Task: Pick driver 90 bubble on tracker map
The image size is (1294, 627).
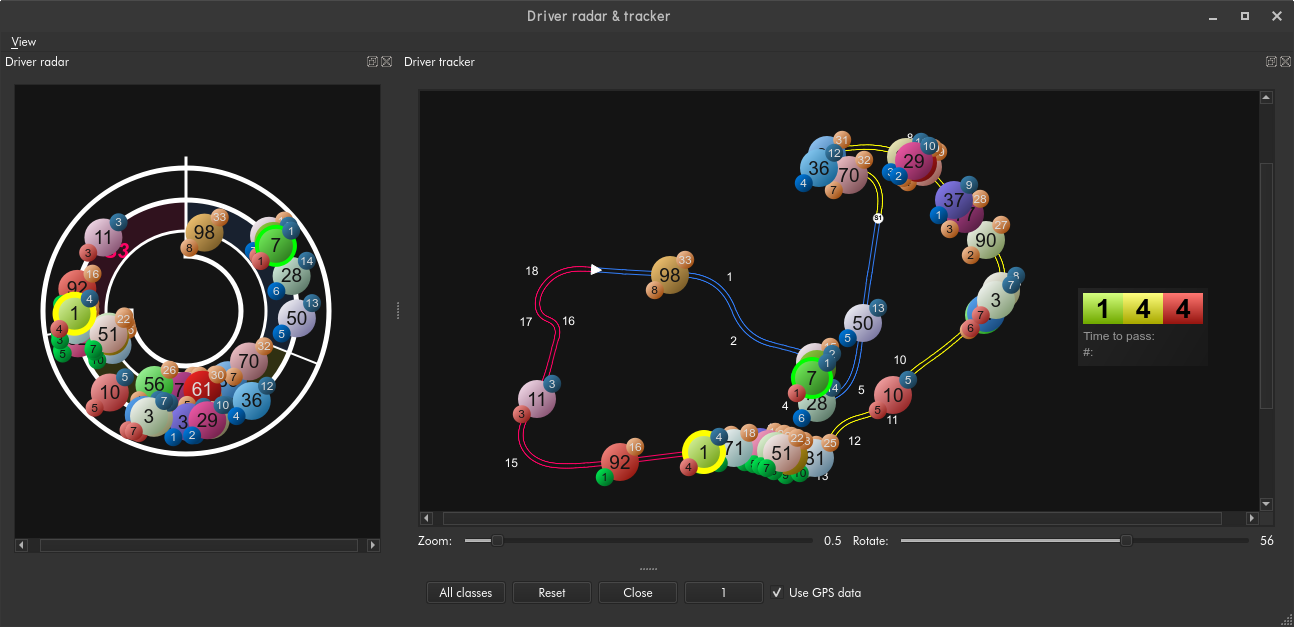Action: click(x=985, y=241)
